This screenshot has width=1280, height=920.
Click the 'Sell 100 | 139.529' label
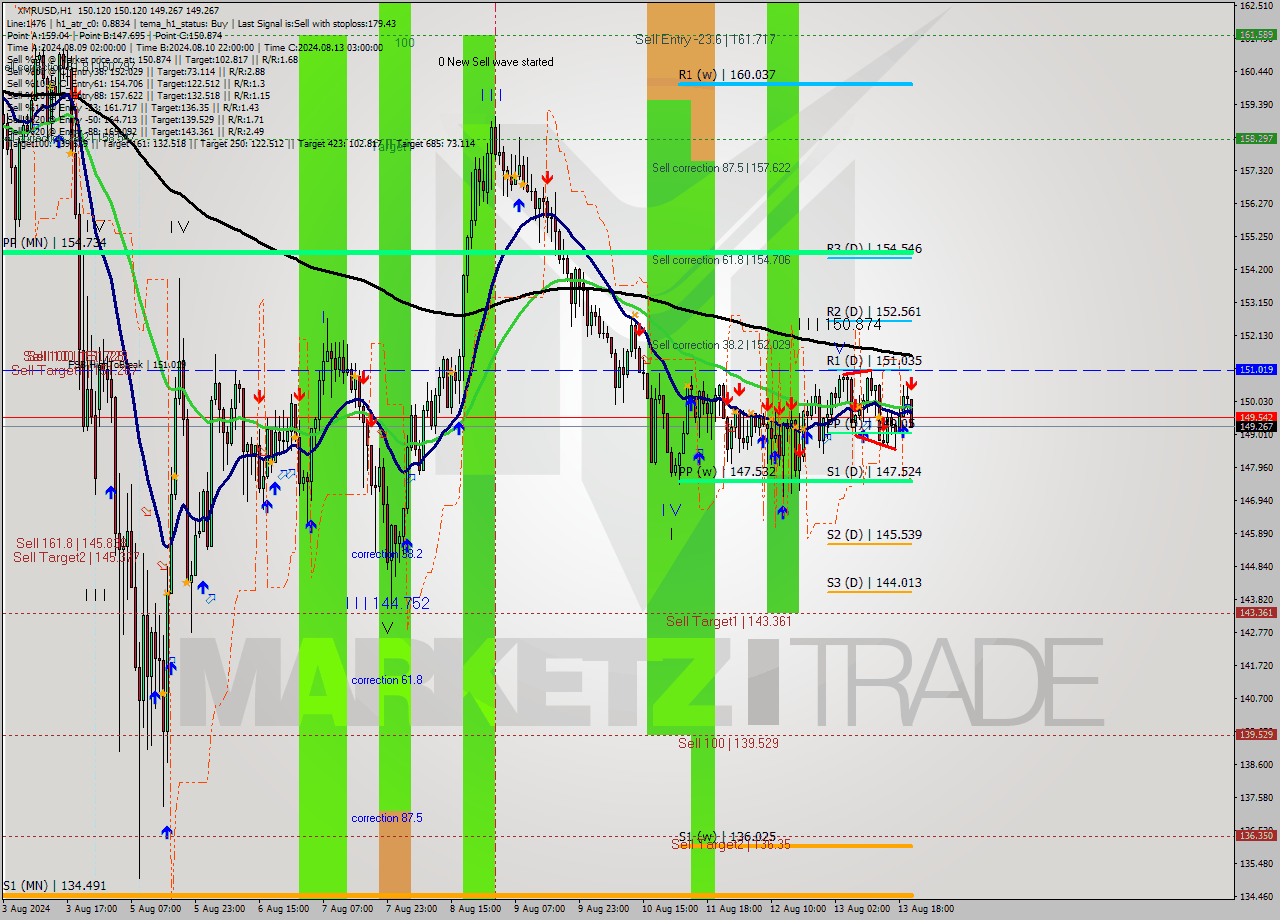coord(728,743)
